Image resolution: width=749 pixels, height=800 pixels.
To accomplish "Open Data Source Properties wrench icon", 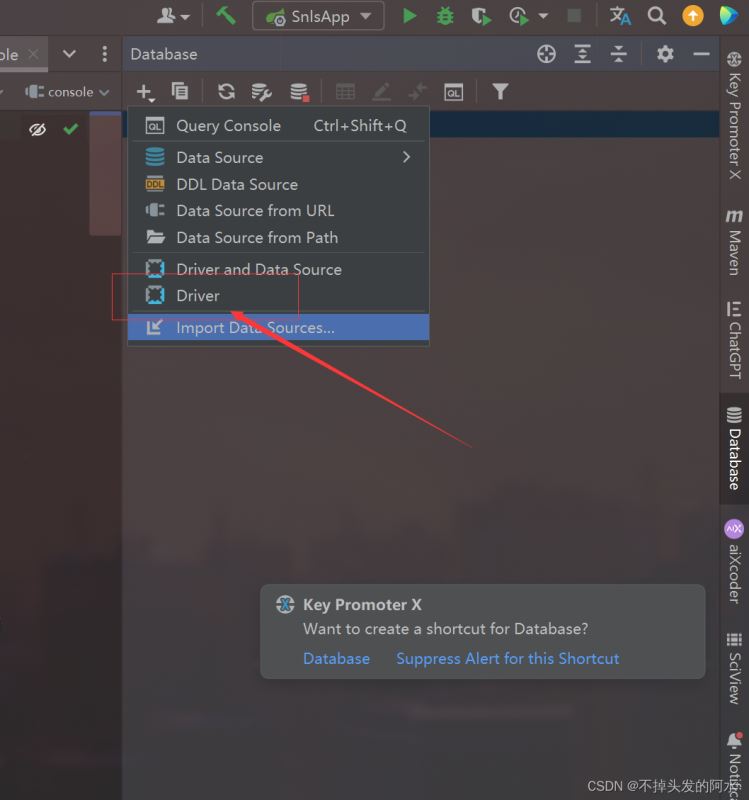I will 261,92.
